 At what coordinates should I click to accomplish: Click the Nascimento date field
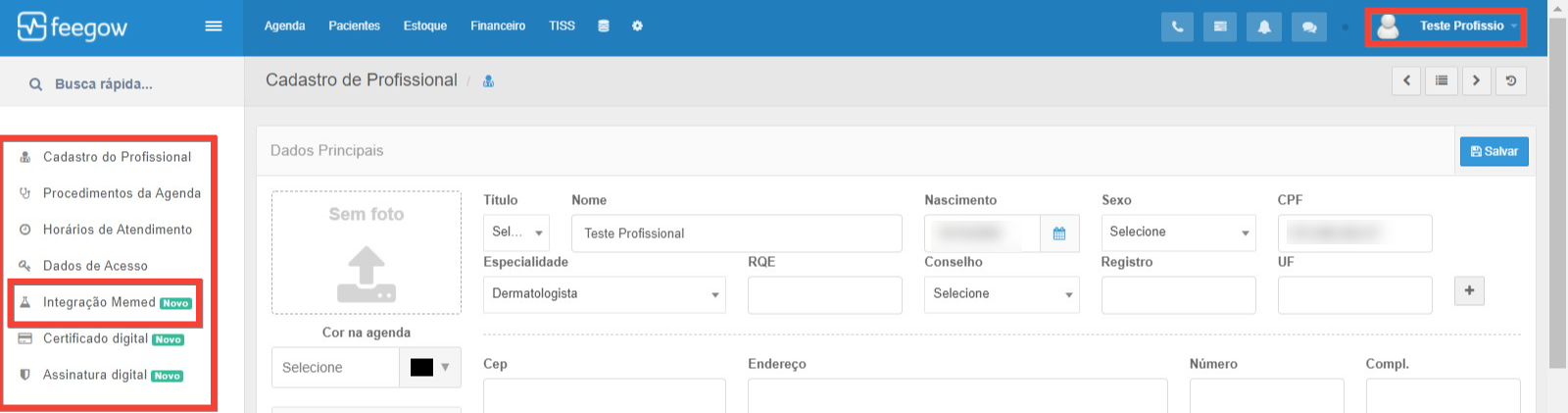[982, 233]
